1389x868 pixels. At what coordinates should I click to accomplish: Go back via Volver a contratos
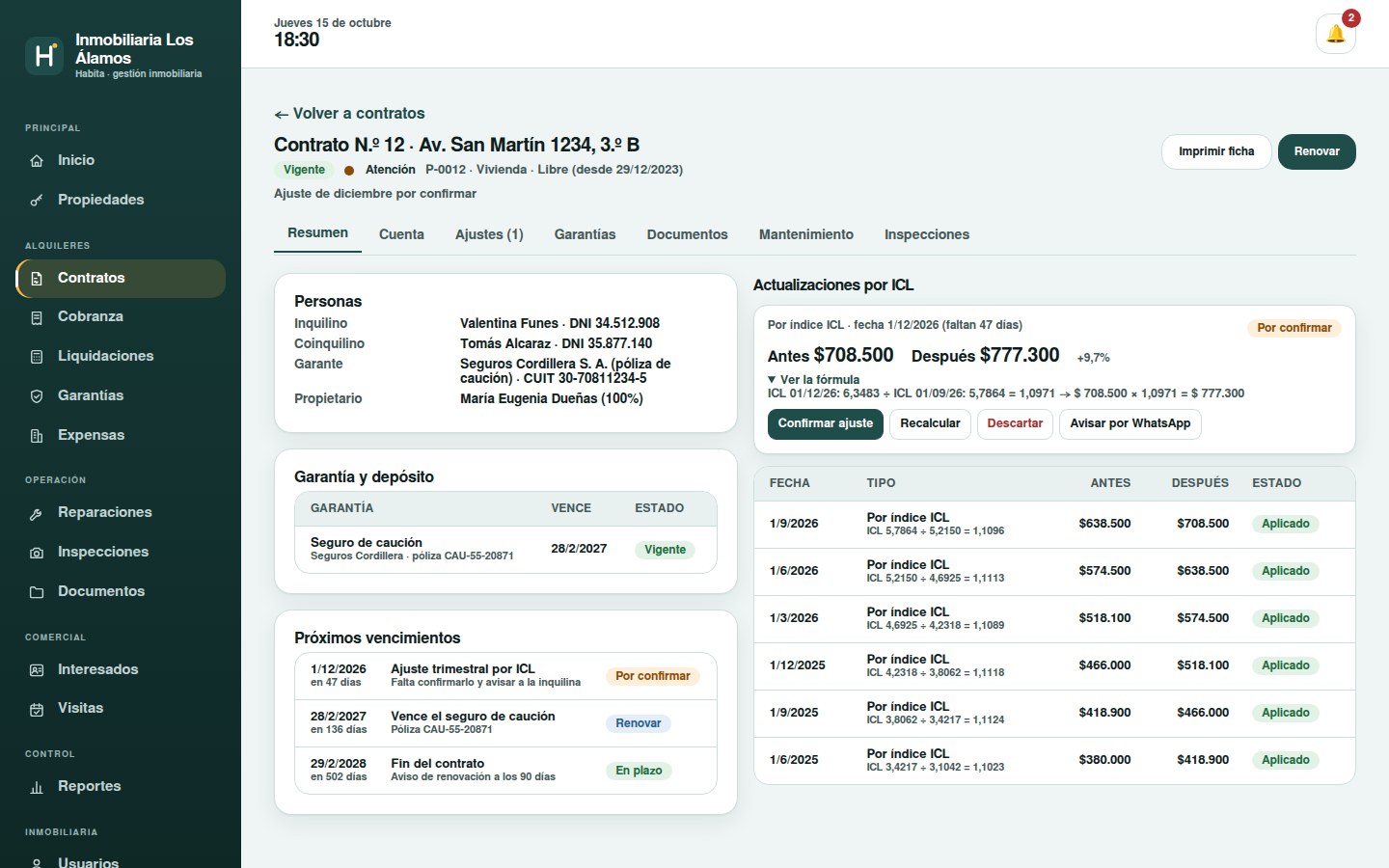pos(349,114)
